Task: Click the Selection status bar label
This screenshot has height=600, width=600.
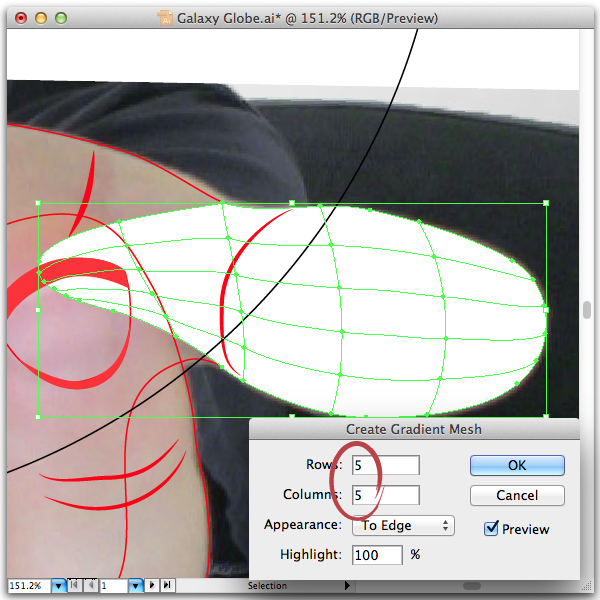Action: [x=267, y=585]
